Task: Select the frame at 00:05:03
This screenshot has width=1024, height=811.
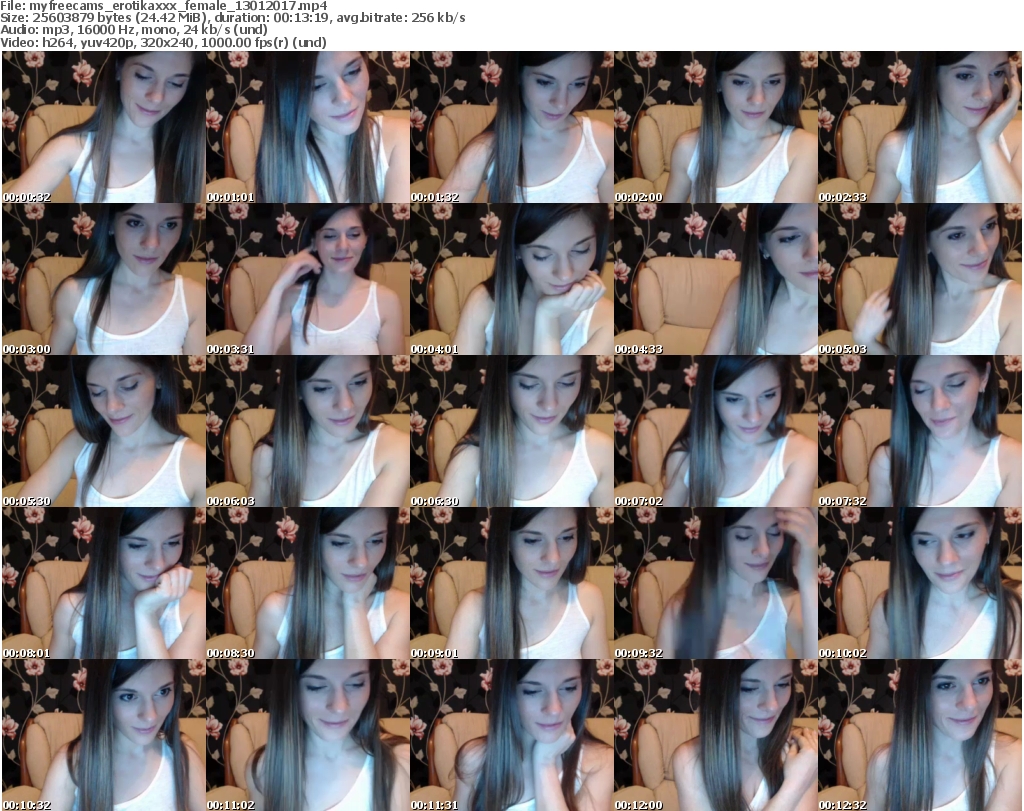Action: (920, 279)
